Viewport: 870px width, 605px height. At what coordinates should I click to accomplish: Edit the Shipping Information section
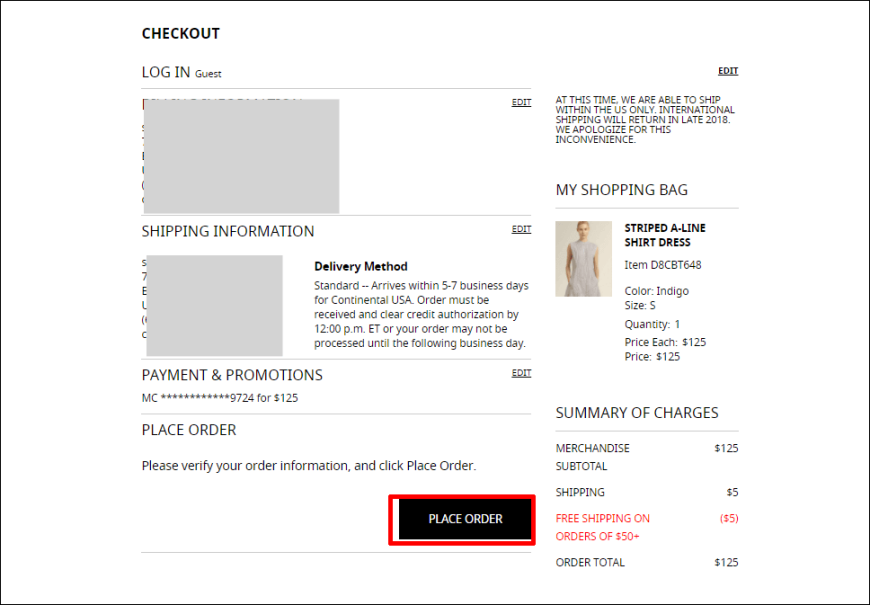521,229
